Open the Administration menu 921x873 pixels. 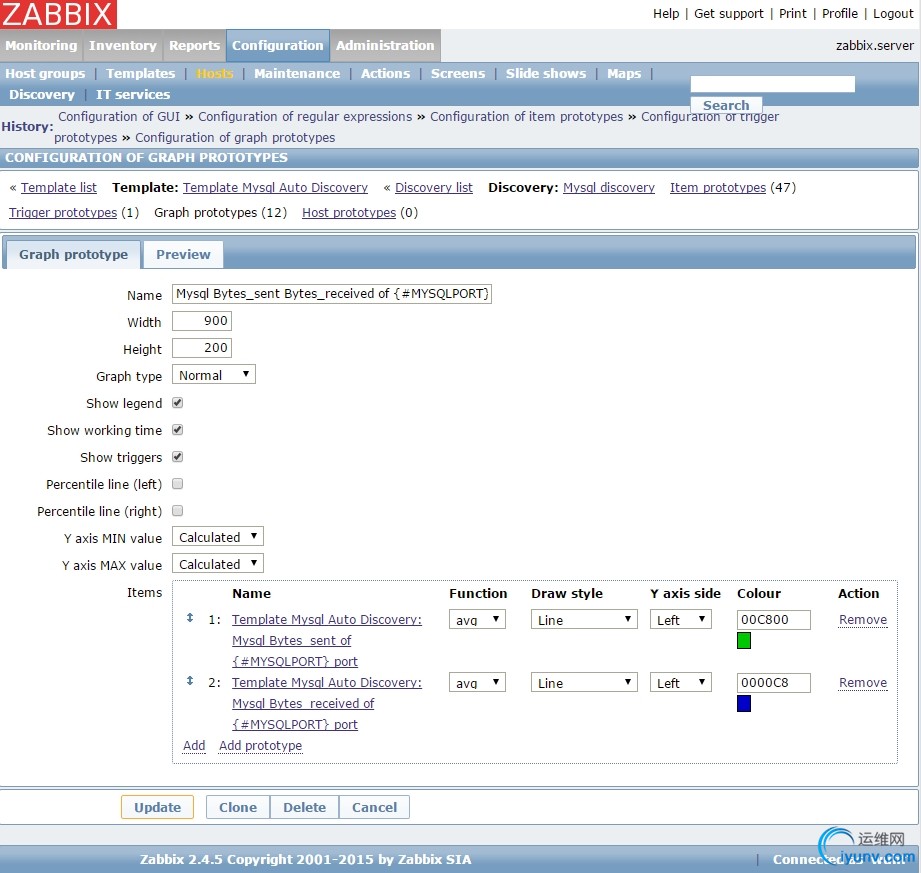click(x=385, y=46)
